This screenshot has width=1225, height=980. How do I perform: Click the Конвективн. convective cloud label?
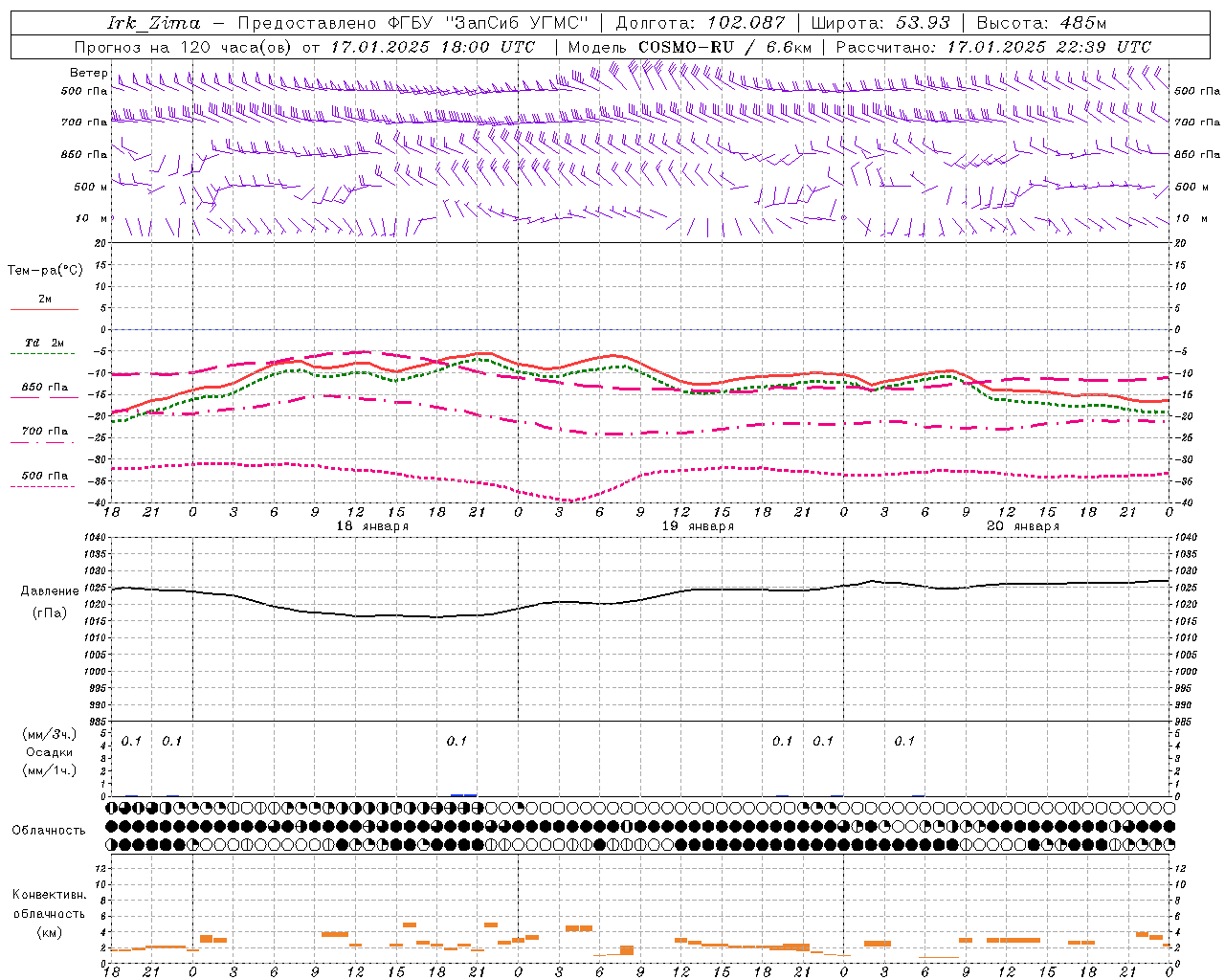[x=49, y=895]
